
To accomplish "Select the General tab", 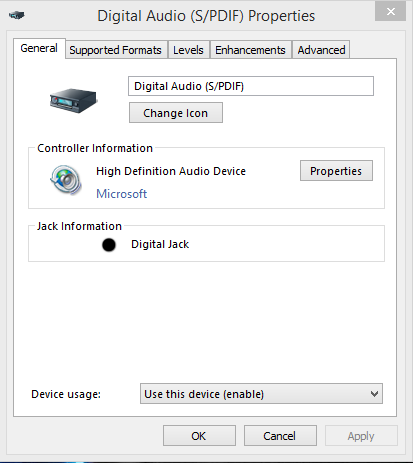I will (39, 49).
